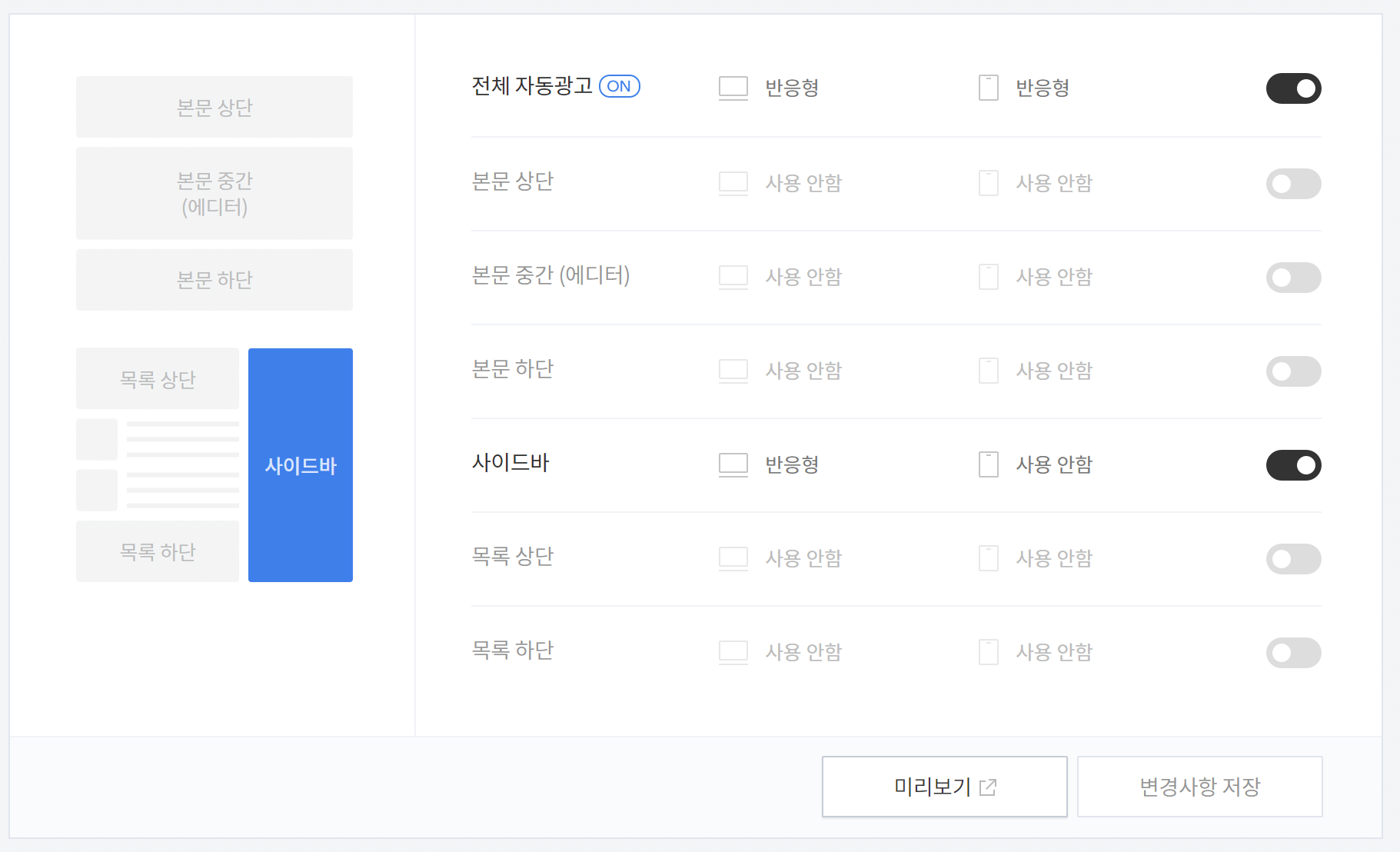Click the 변경사항 저장 save button
Image resolution: width=1400 pixels, height=852 pixels.
(1199, 787)
